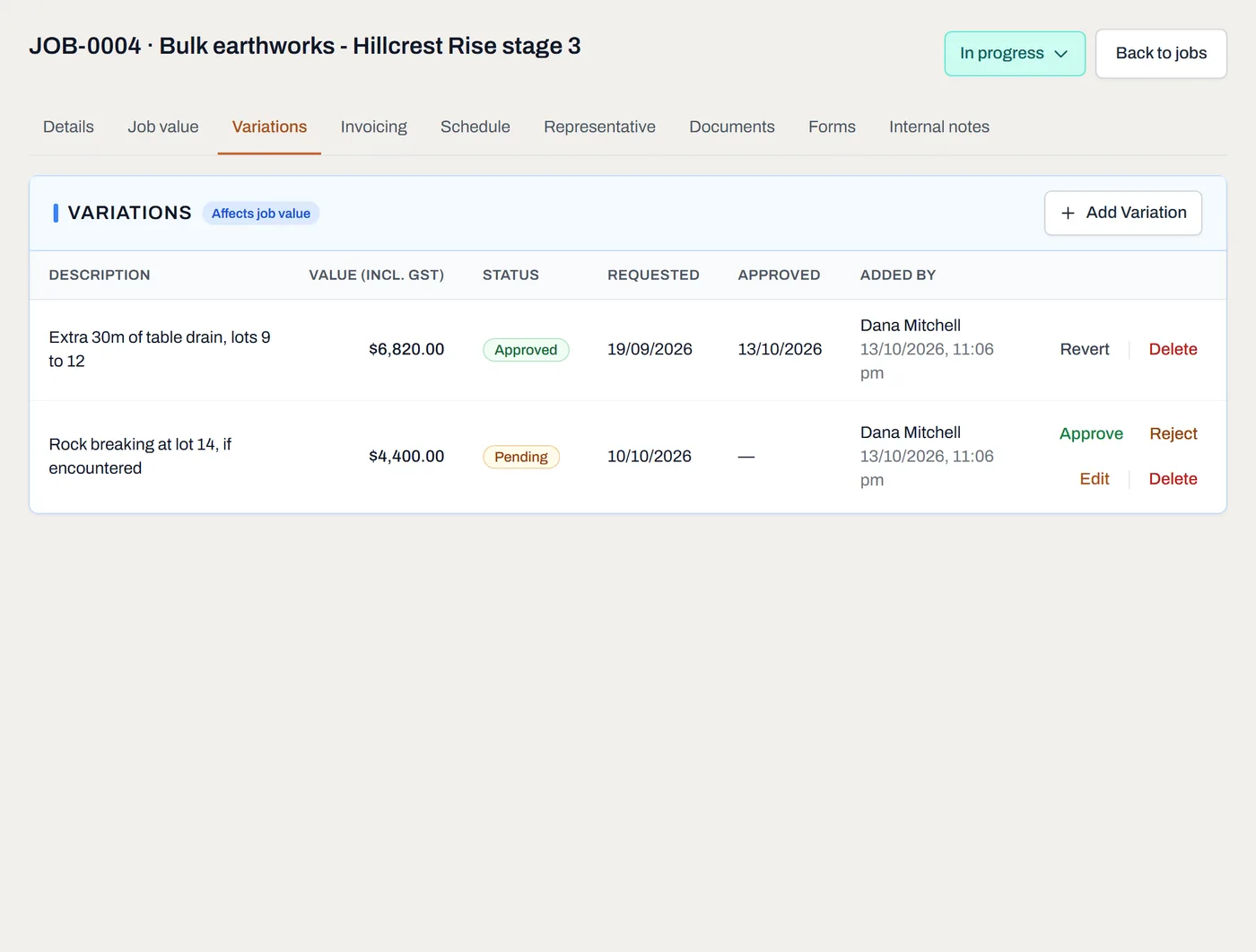Click the 10/10/2026 requested date
1256x952 pixels.
pyautogui.click(x=650, y=456)
